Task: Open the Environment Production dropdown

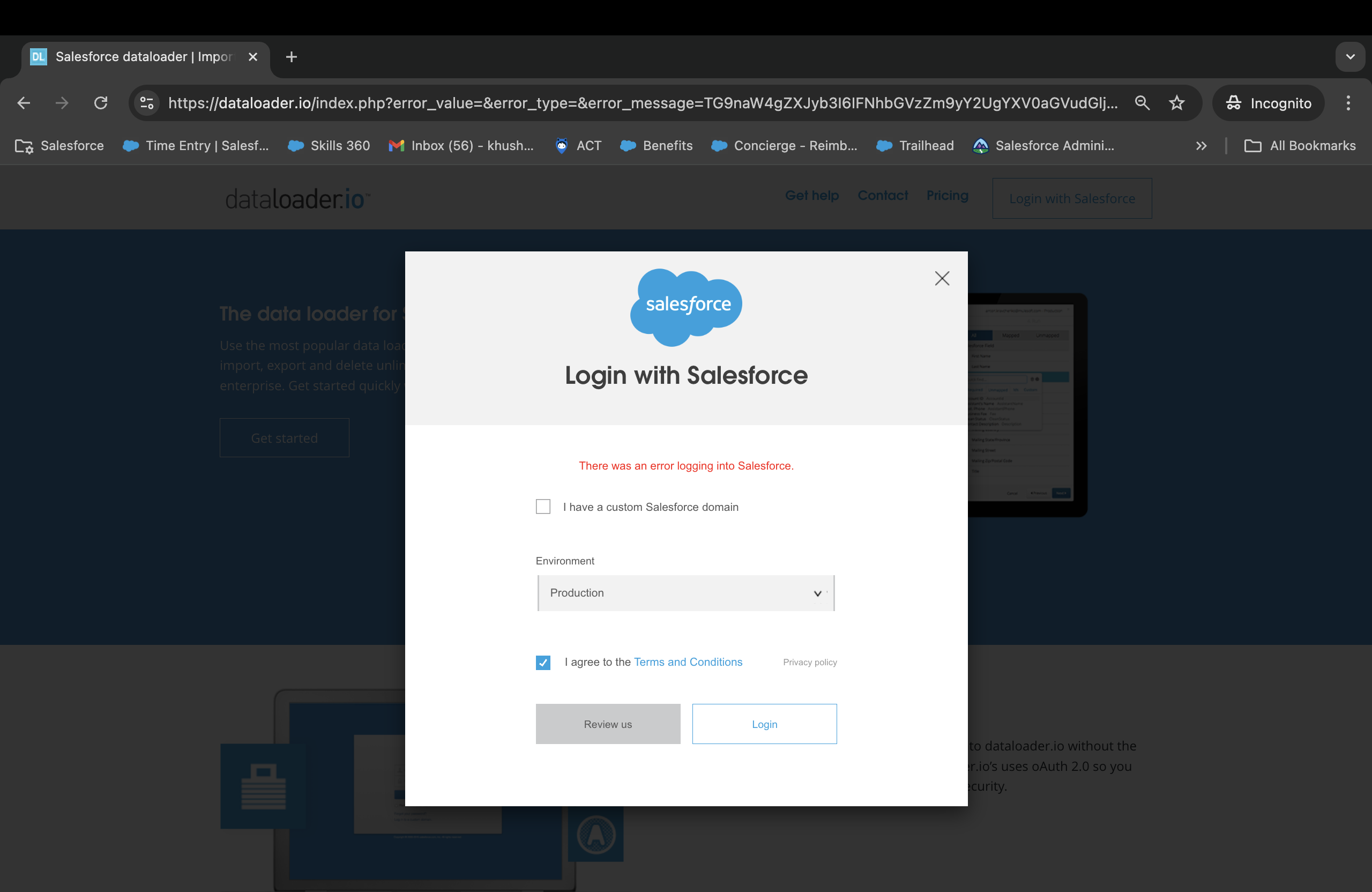Action: pyautogui.click(x=685, y=593)
